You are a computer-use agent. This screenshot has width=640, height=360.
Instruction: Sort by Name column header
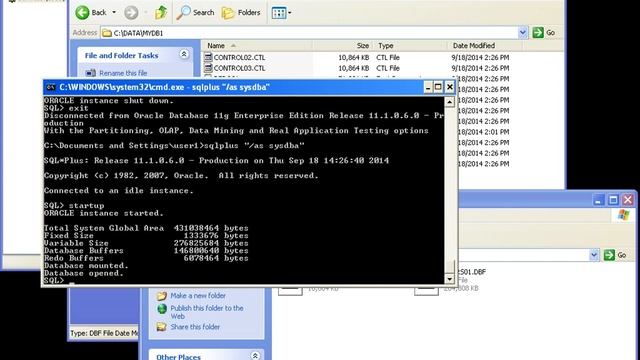257,46
